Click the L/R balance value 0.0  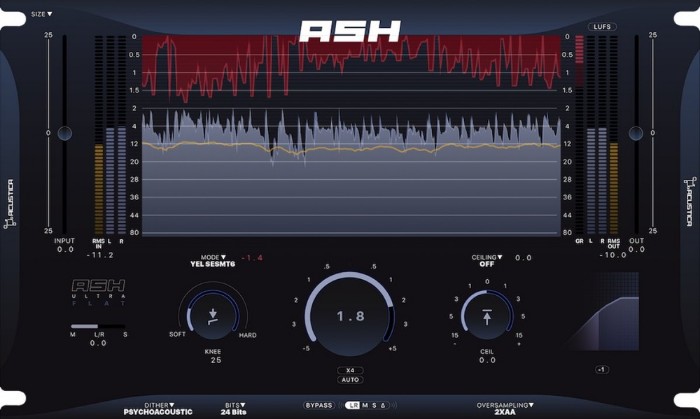point(98,343)
